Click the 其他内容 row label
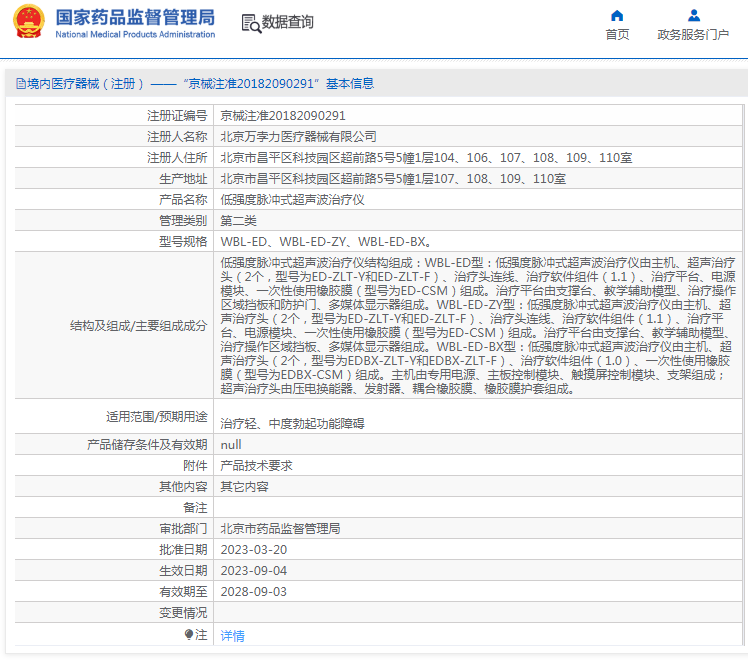Screen dimensions: 748x660 click(x=183, y=487)
